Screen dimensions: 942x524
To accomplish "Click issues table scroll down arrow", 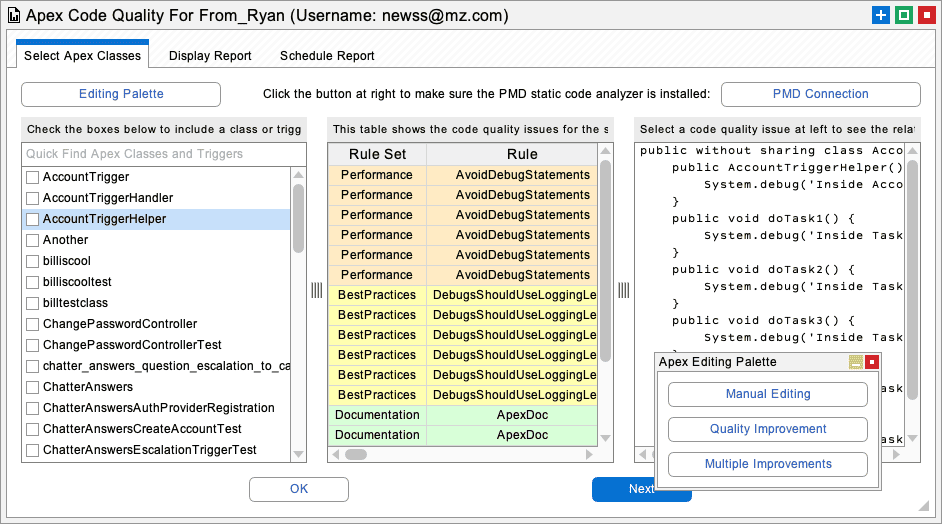I will pos(605,438).
